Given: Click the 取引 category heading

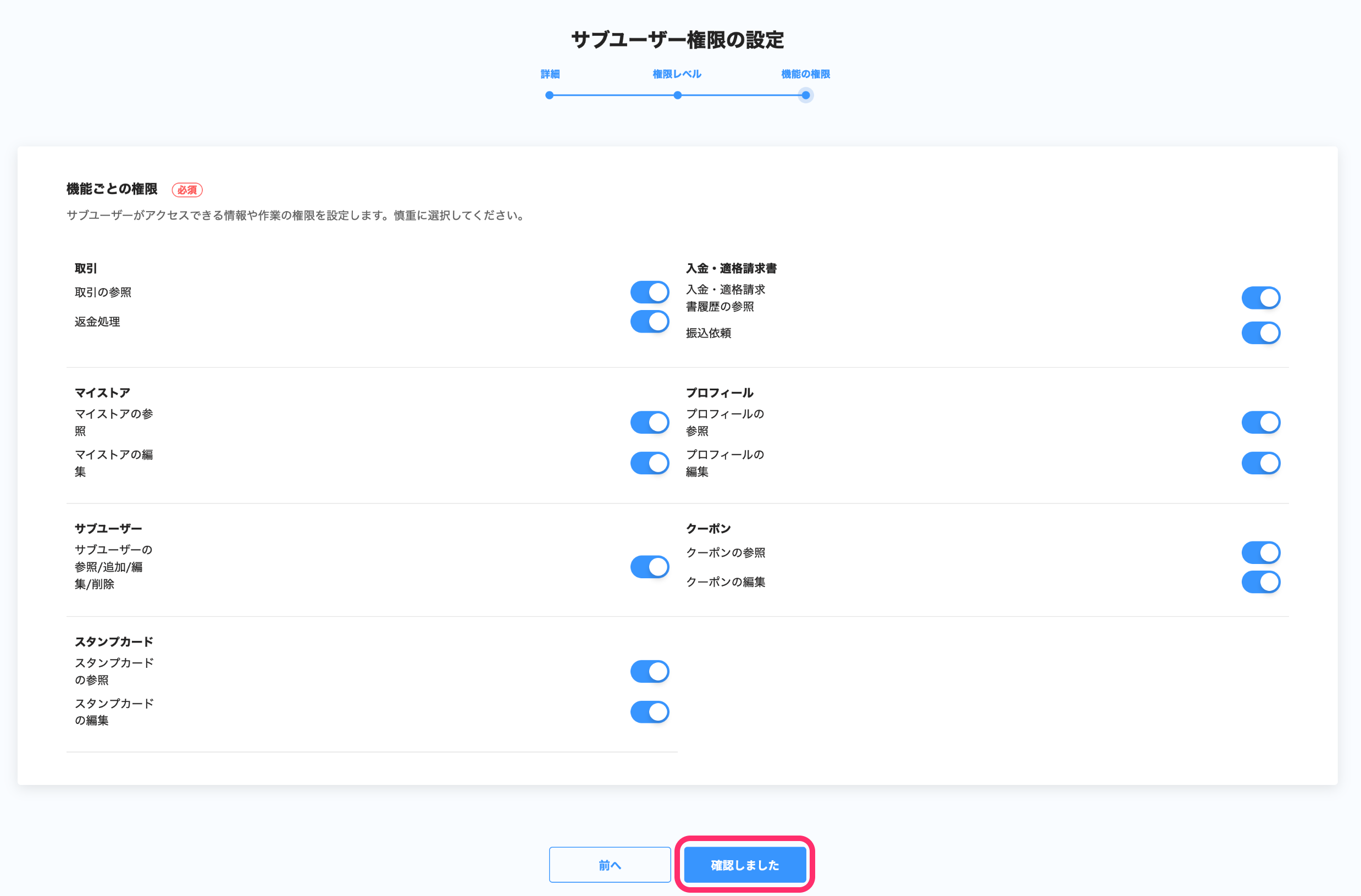Looking at the screenshot, I should pos(86,268).
